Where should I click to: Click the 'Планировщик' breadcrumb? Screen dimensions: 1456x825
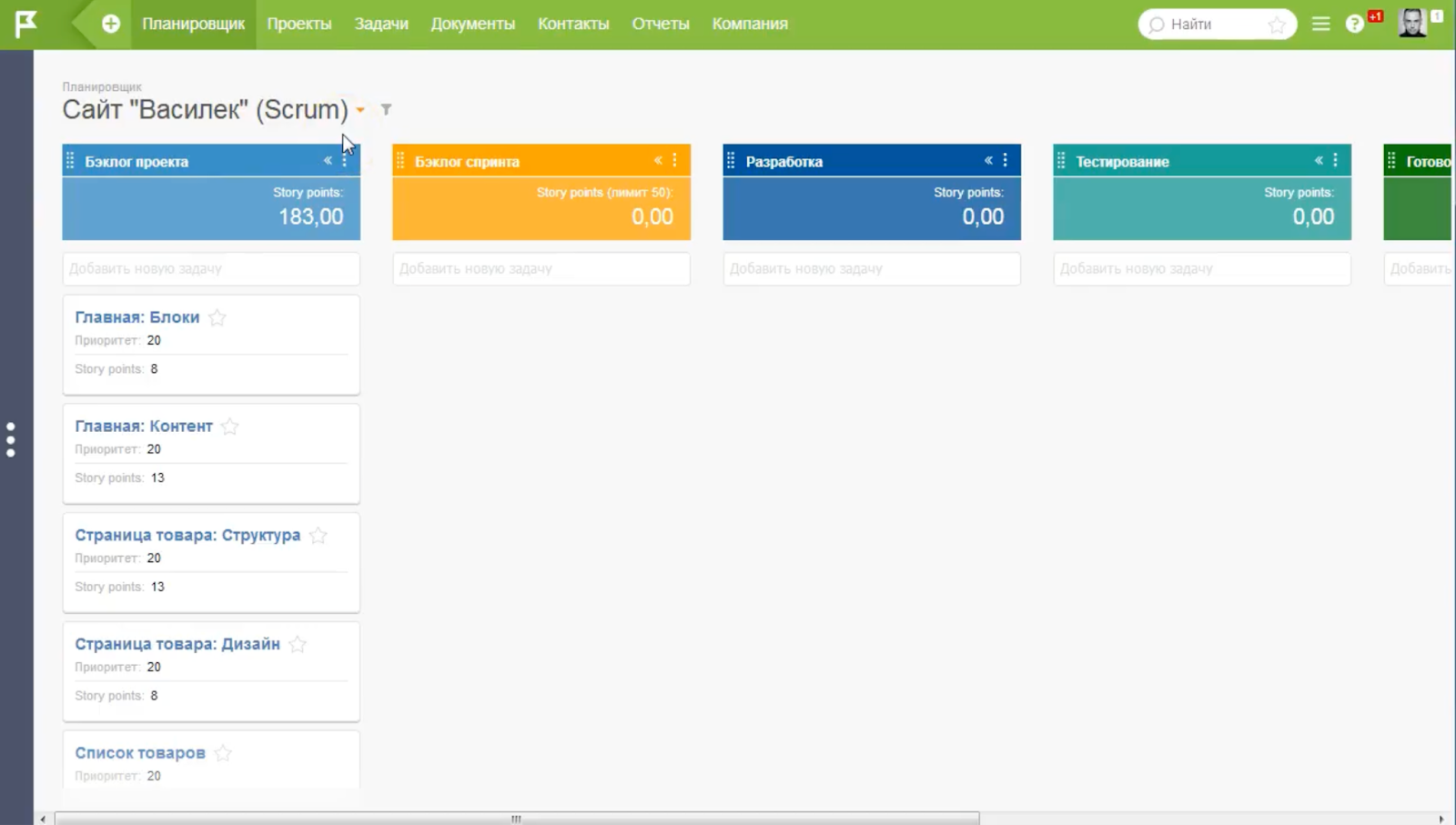[102, 87]
